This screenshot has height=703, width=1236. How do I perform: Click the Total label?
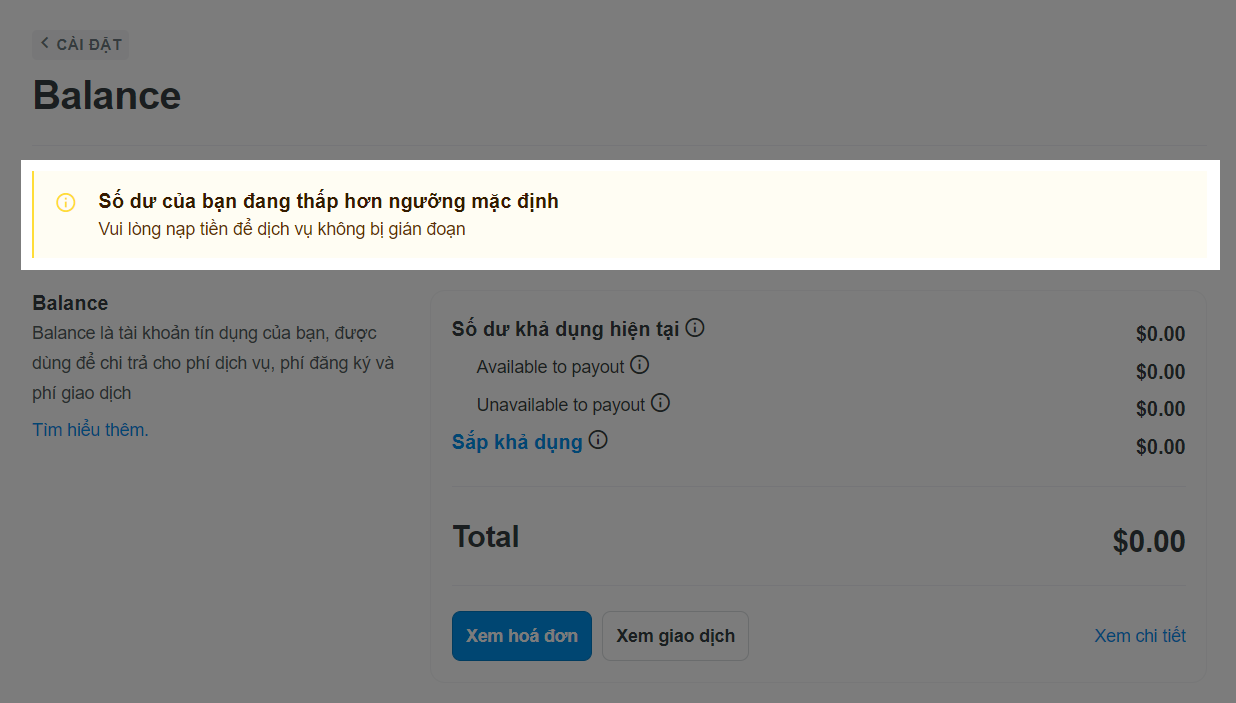485,537
